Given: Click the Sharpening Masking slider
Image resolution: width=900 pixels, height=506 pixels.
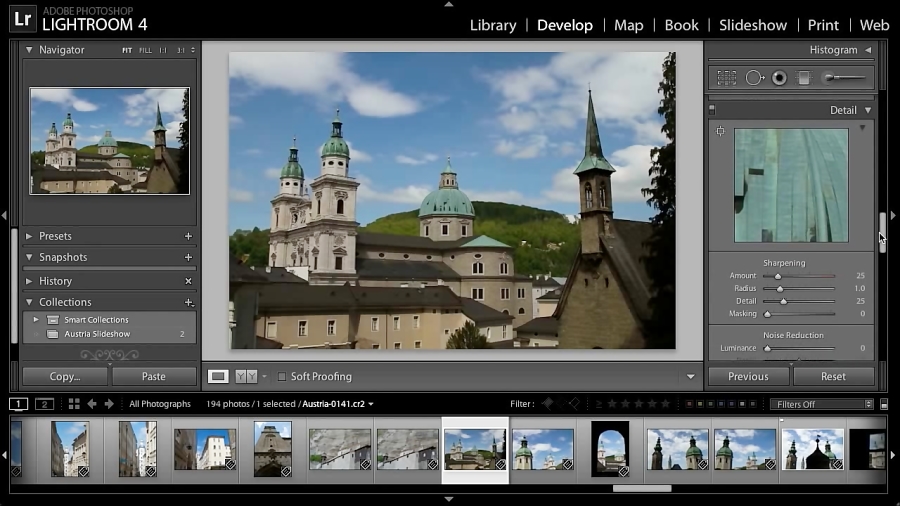Looking at the screenshot, I should pyautogui.click(x=799, y=314).
